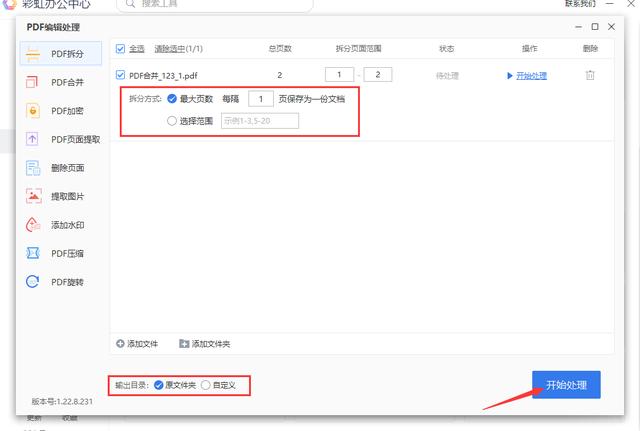Click the folder icon for 添加文件夹
640x431 pixels.
(x=184, y=344)
